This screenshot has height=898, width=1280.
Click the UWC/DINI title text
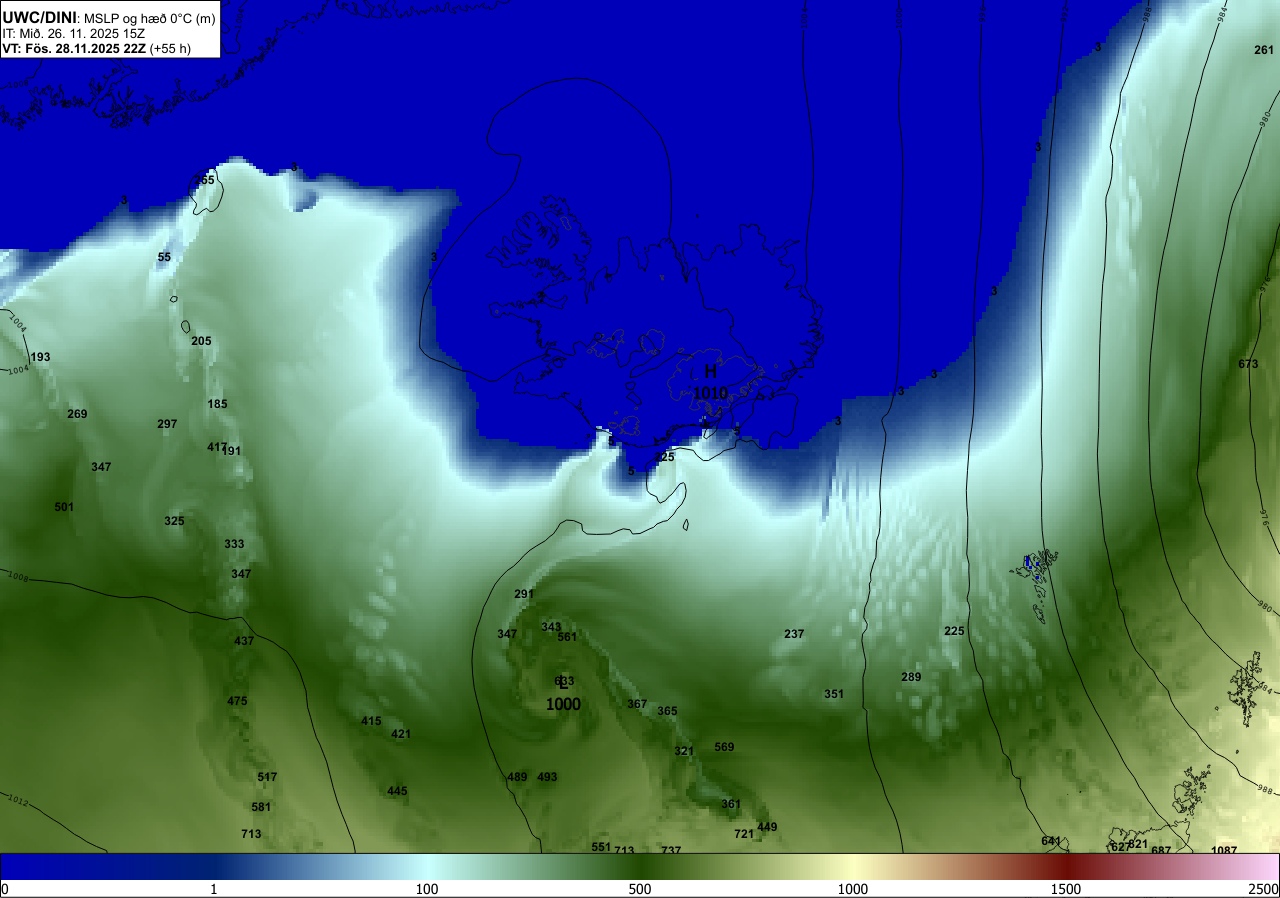coord(39,17)
